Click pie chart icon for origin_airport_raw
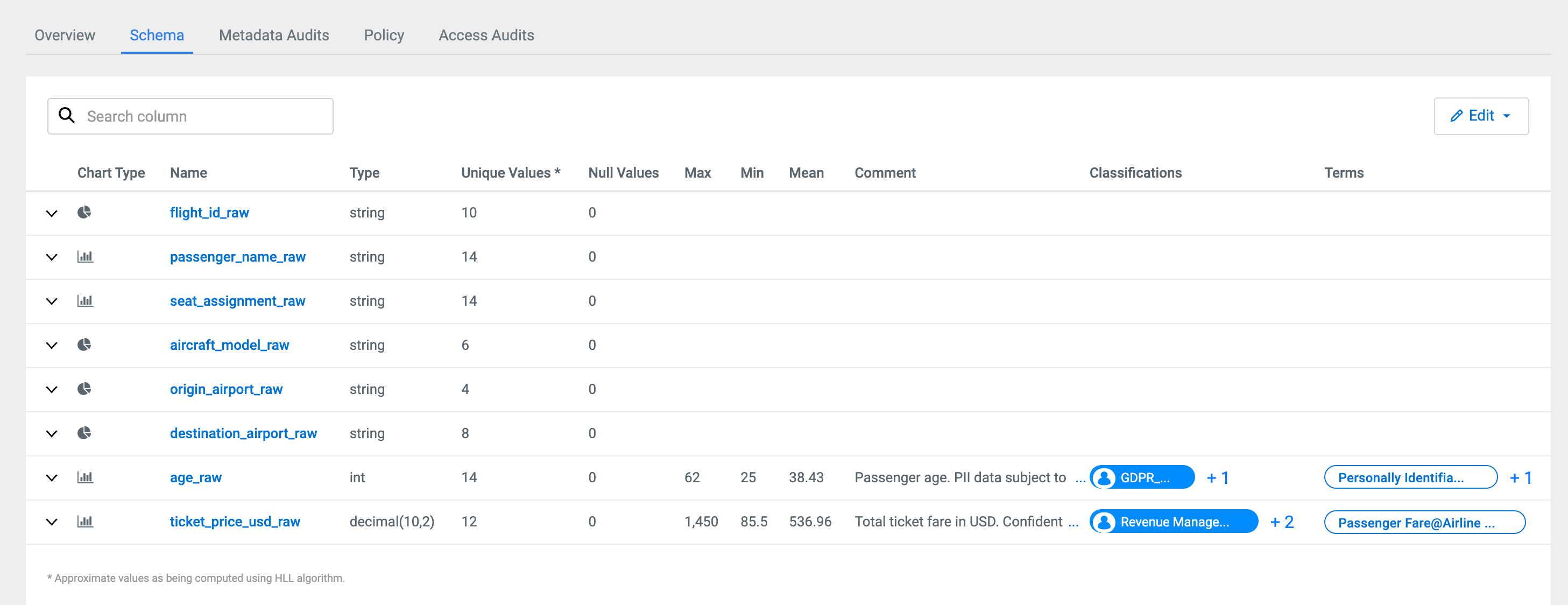Image resolution: width=1568 pixels, height=605 pixels. point(84,389)
